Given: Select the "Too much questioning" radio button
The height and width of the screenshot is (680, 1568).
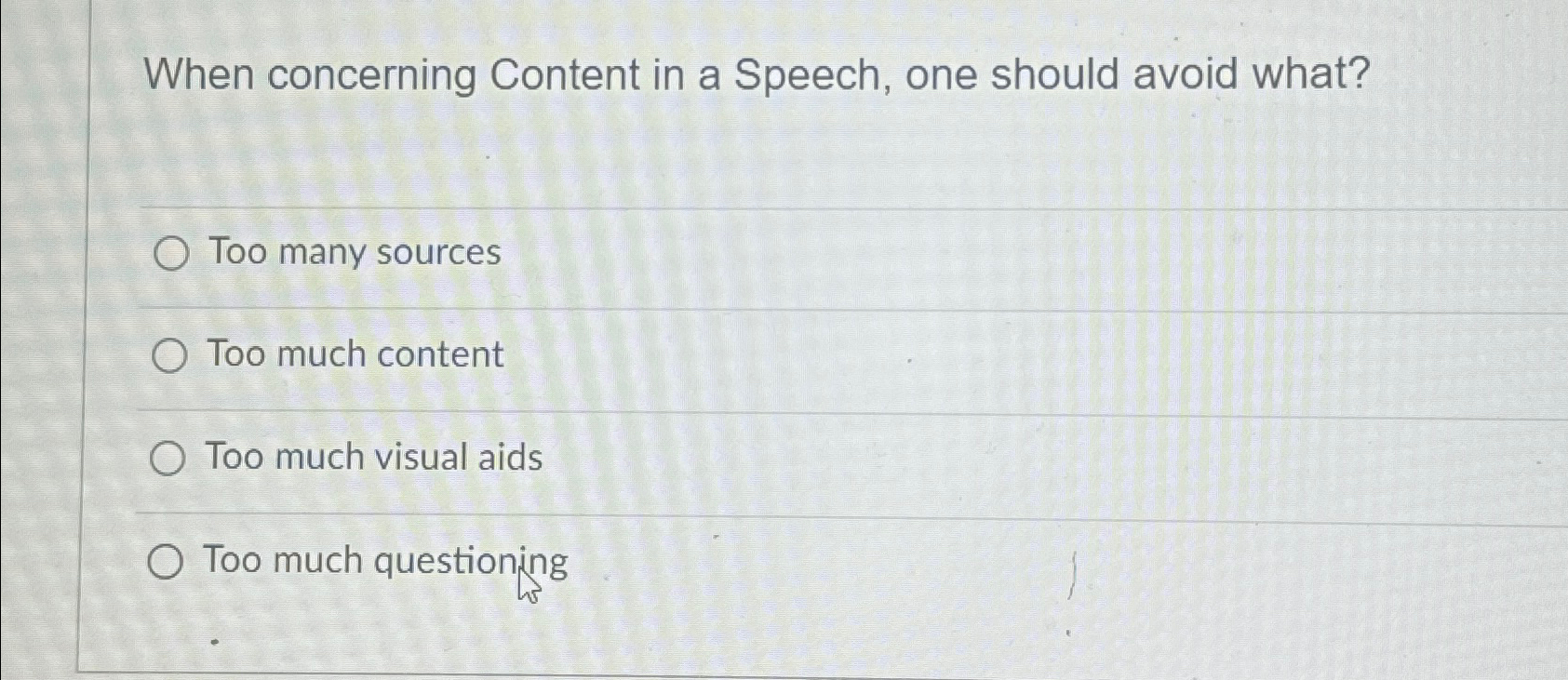Looking at the screenshot, I should [168, 559].
